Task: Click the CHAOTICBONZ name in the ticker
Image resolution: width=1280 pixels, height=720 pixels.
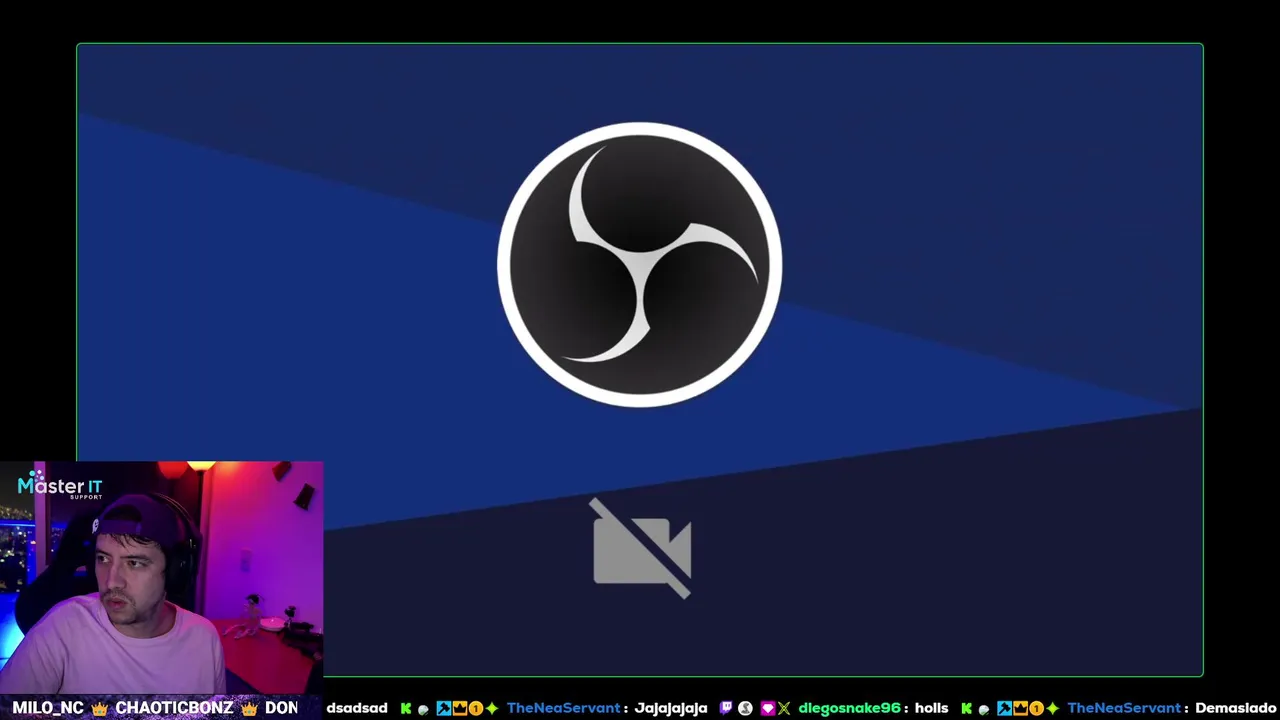Action: point(174,708)
